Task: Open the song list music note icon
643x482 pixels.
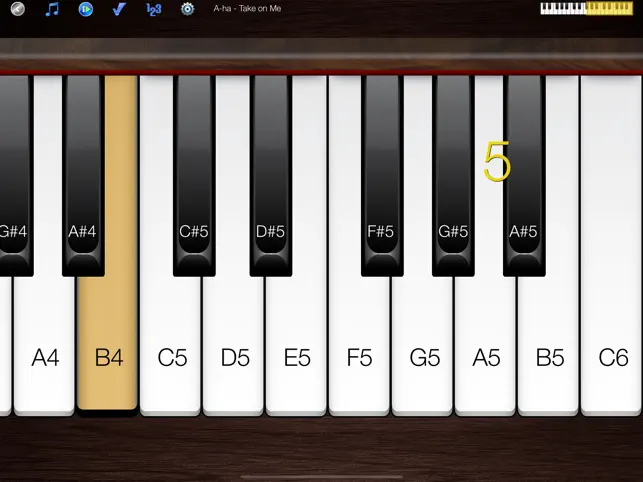Action: pyautogui.click(x=52, y=9)
